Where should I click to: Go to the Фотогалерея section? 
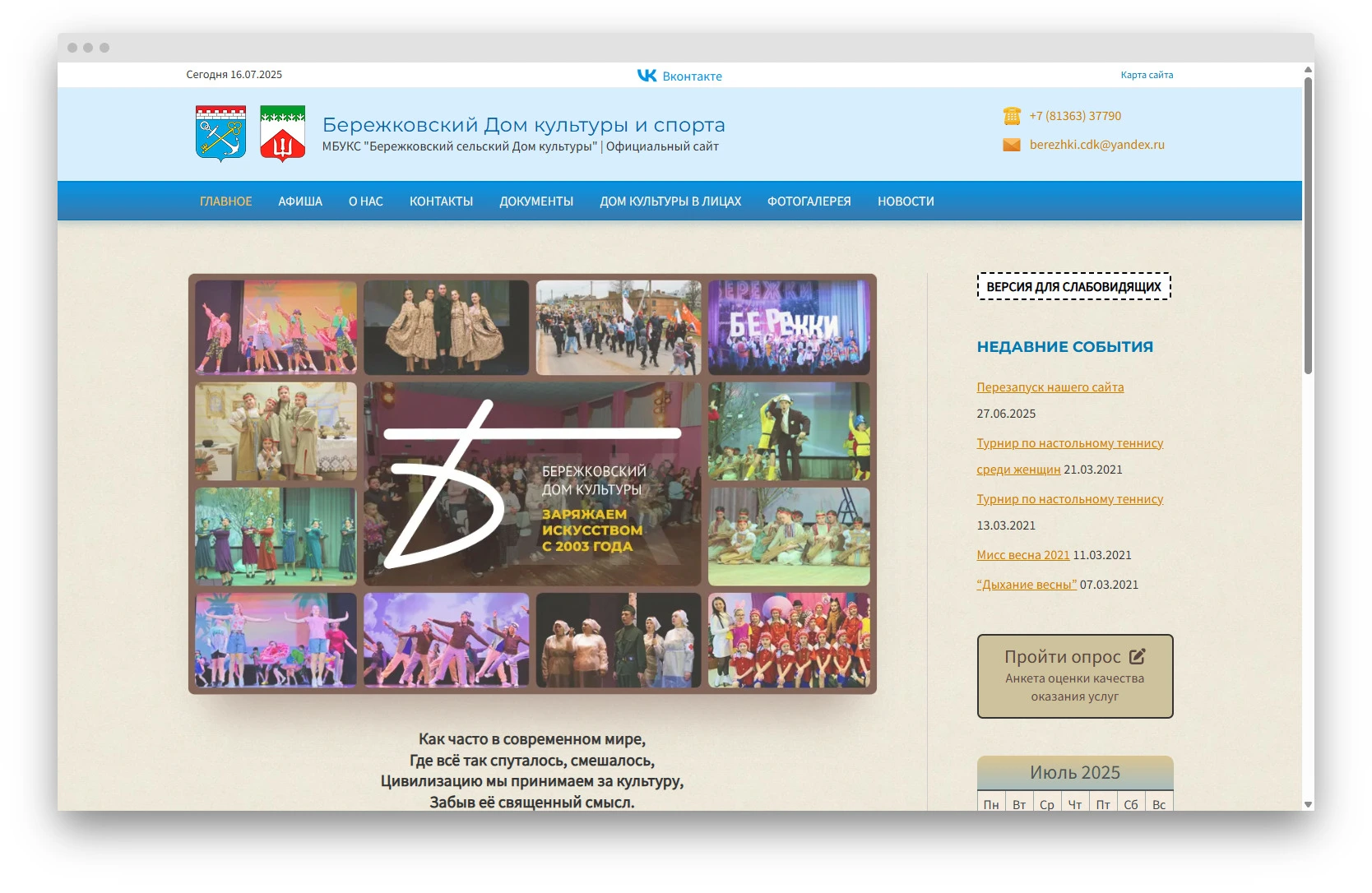pyautogui.click(x=809, y=201)
